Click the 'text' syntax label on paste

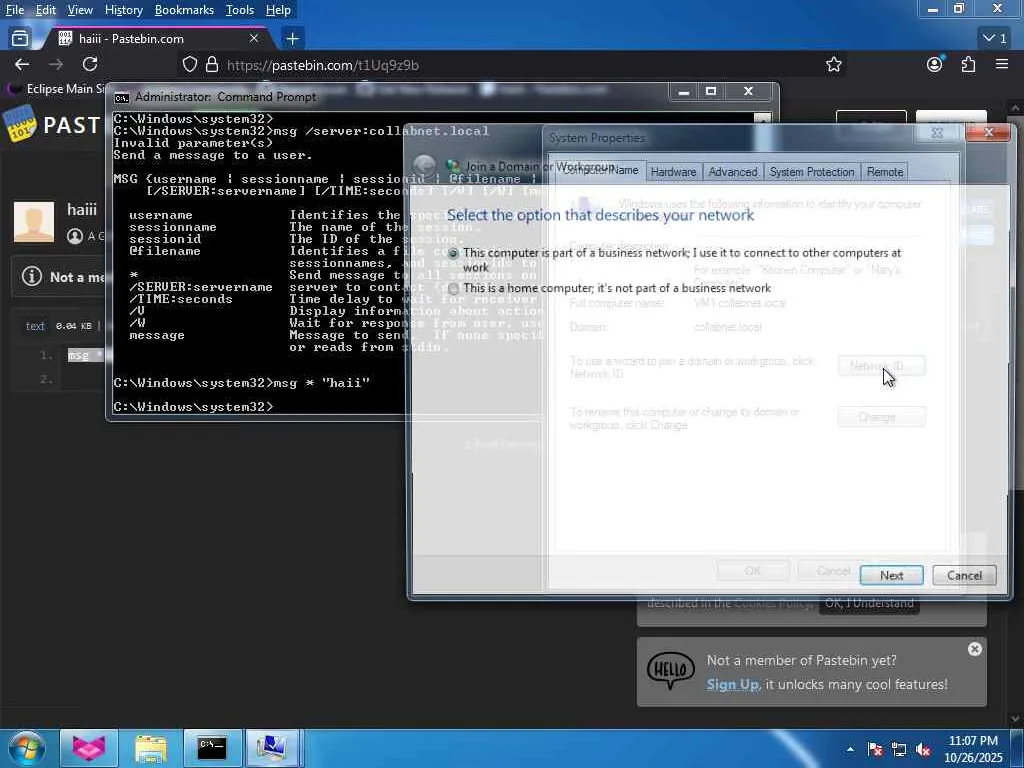pos(35,326)
